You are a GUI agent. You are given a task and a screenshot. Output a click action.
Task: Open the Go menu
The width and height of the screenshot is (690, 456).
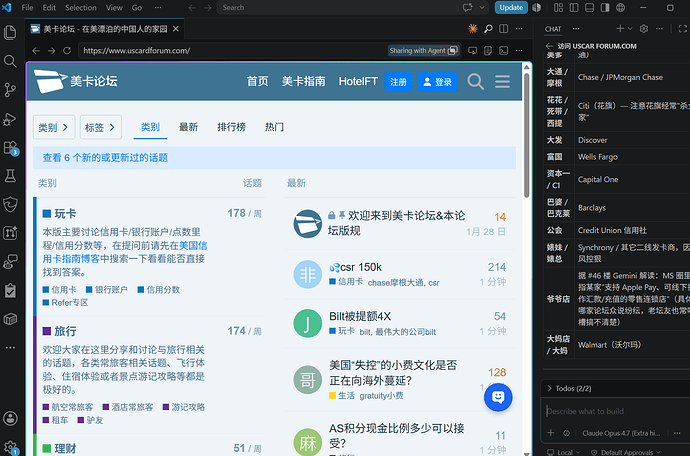point(137,7)
